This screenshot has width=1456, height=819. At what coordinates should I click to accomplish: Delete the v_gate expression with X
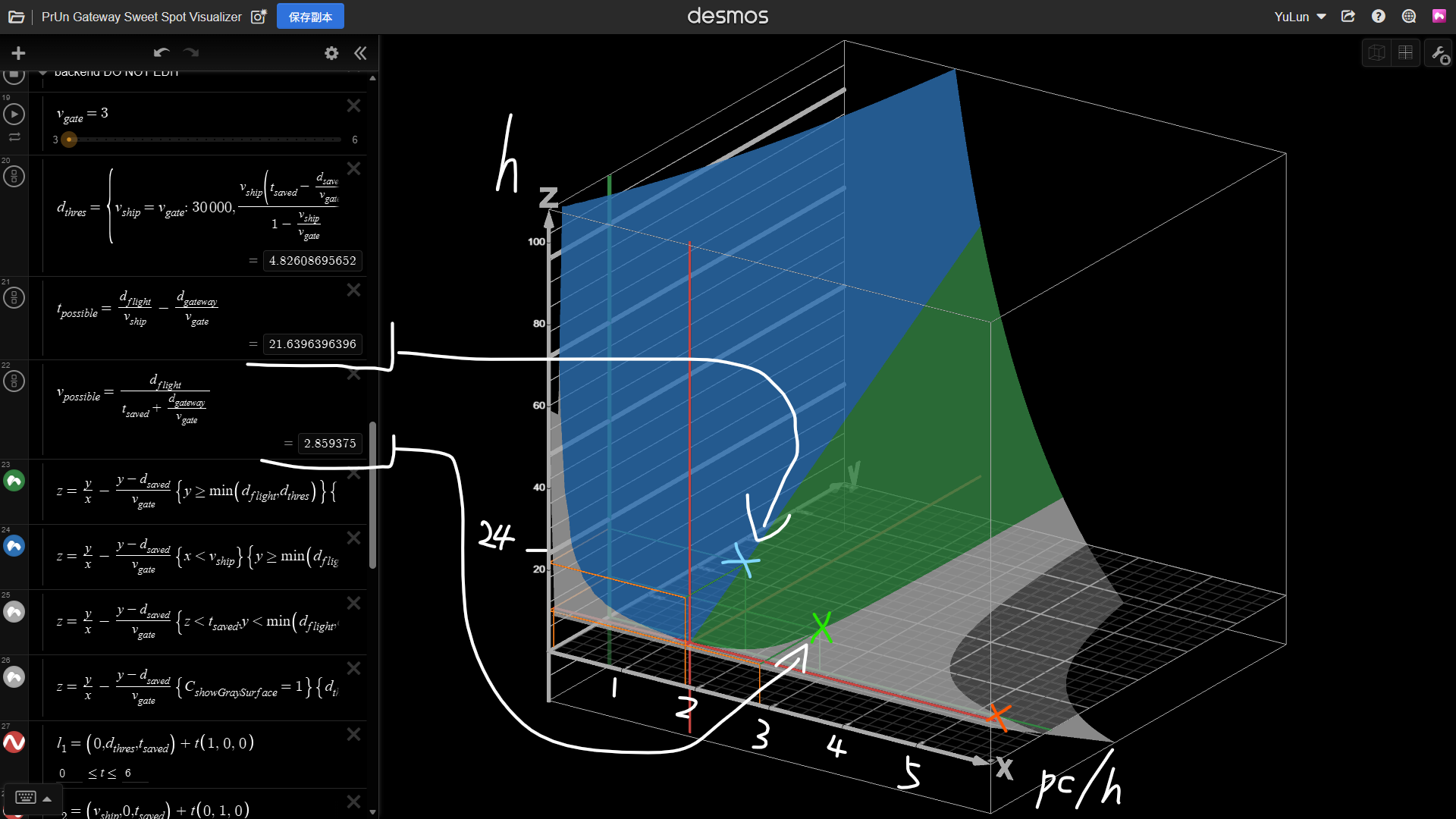click(x=353, y=106)
